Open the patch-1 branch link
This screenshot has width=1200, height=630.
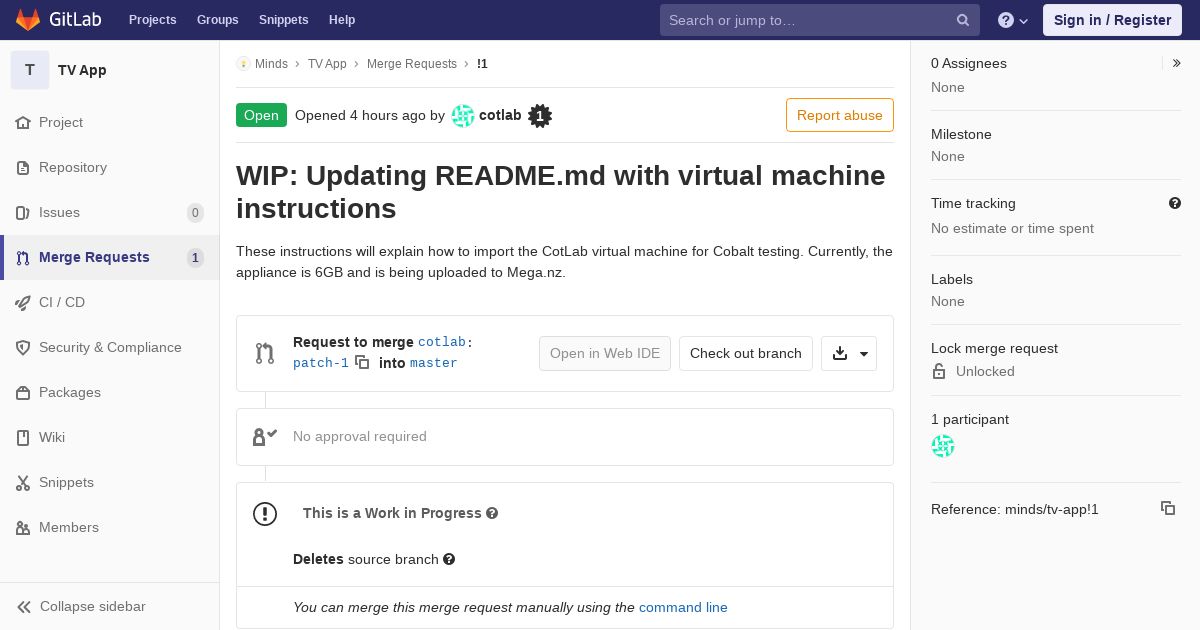[x=321, y=363]
